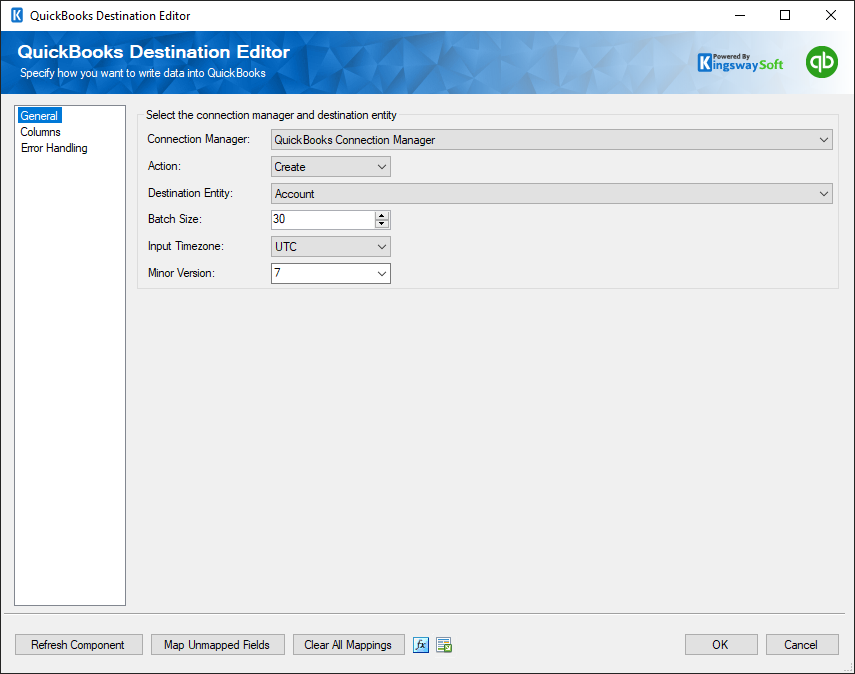Open the Minor Version dropdown
Viewport: 855px width, 674px height.
tap(330, 273)
